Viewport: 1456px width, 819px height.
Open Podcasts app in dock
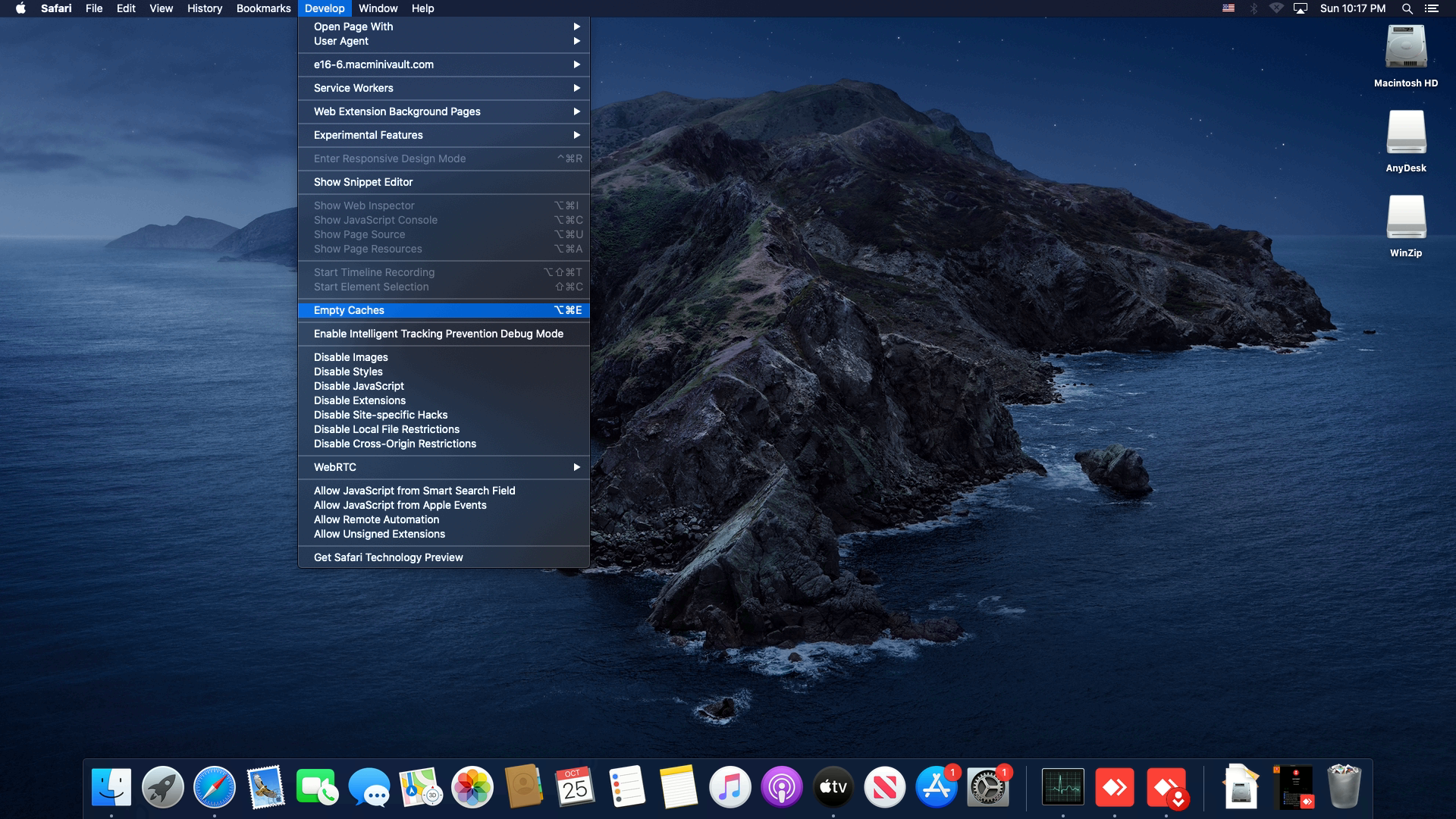click(x=781, y=787)
